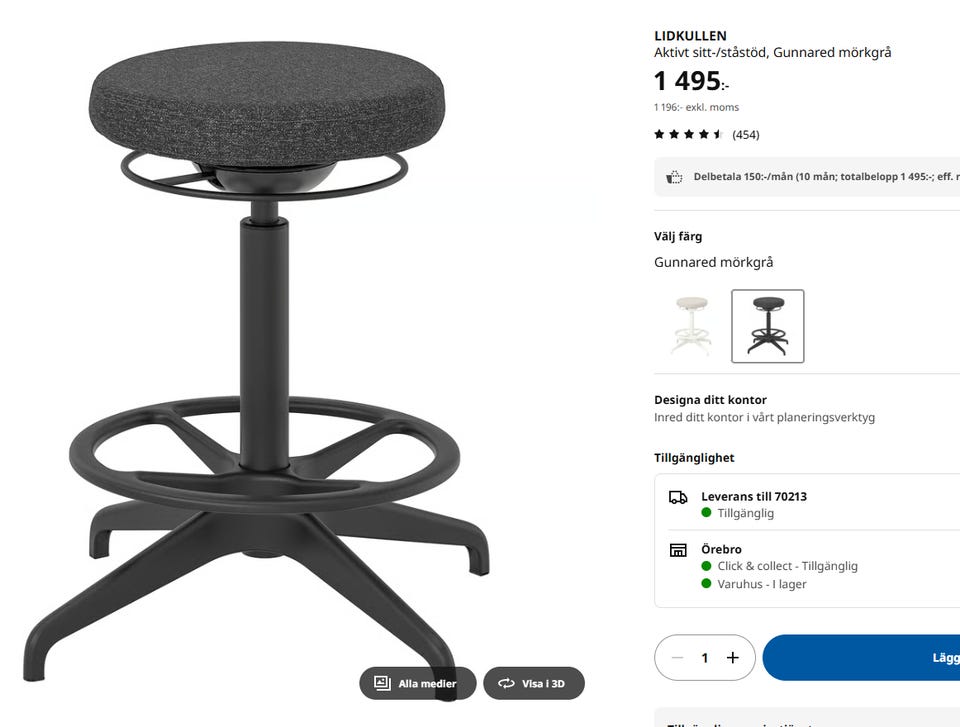Click the gallery icon in Alla medier
960x727 pixels.
(382, 683)
